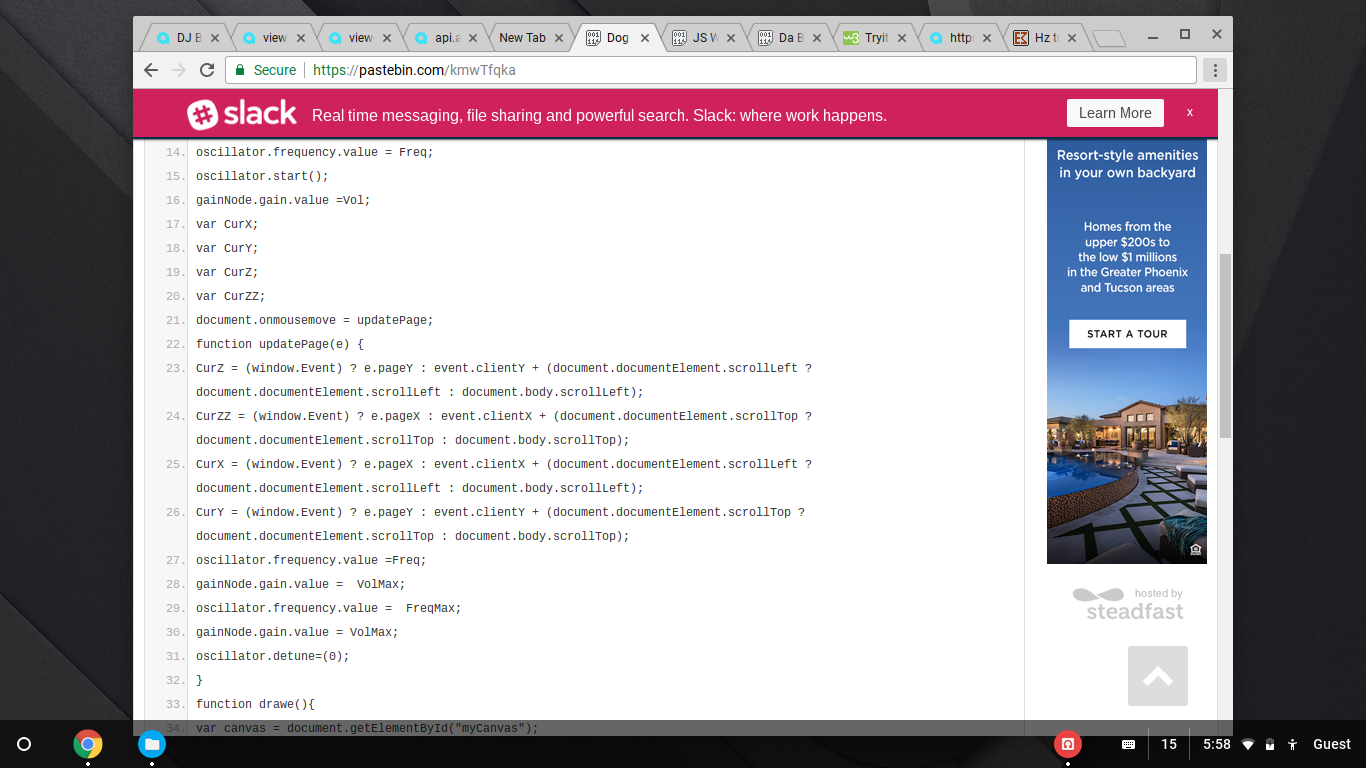The width and height of the screenshot is (1366, 768).
Task: Open the Files app on shelf
Action: (x=152, y=744)
